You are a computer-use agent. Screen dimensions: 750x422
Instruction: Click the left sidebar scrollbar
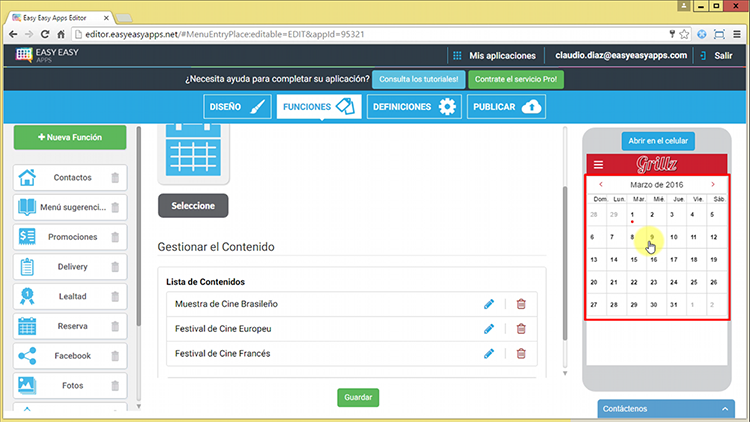[x=139, y=227]
